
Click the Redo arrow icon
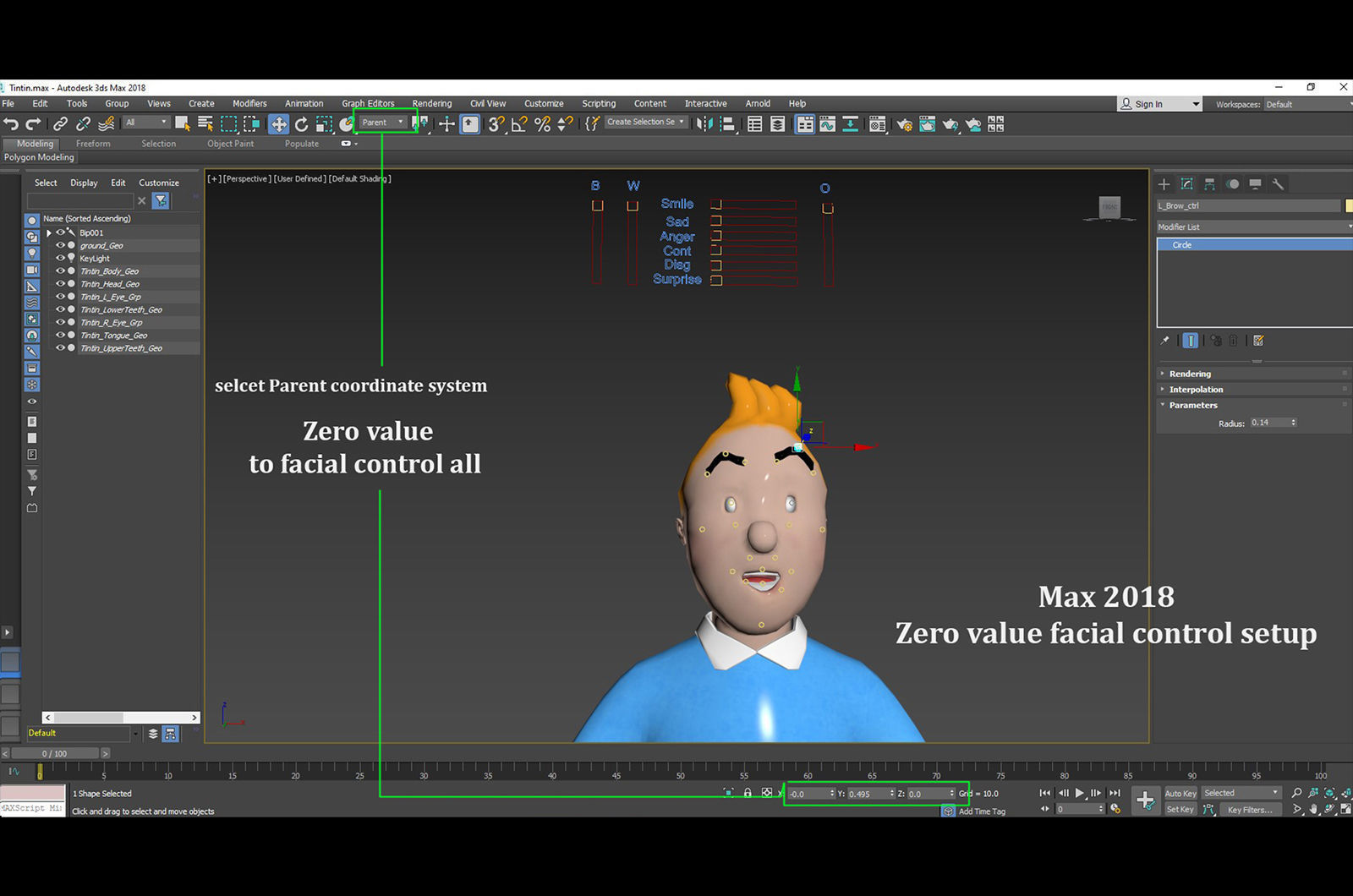pyautogui.click(x=34, y=124)
